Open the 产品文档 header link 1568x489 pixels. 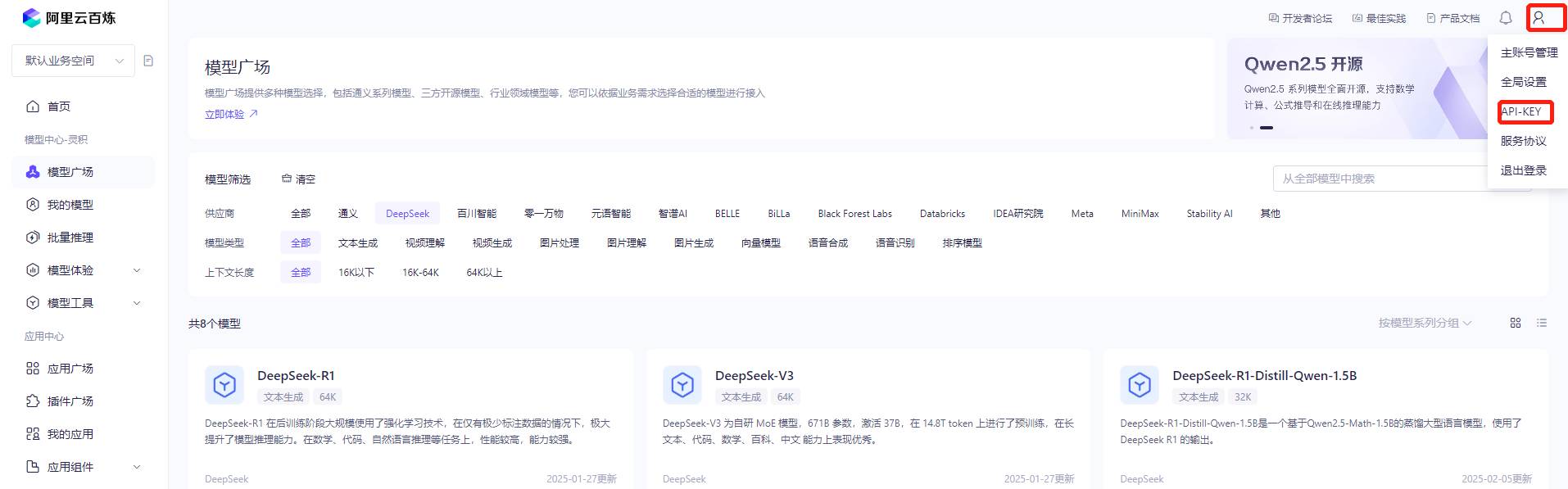click(x=1452, y=18)
